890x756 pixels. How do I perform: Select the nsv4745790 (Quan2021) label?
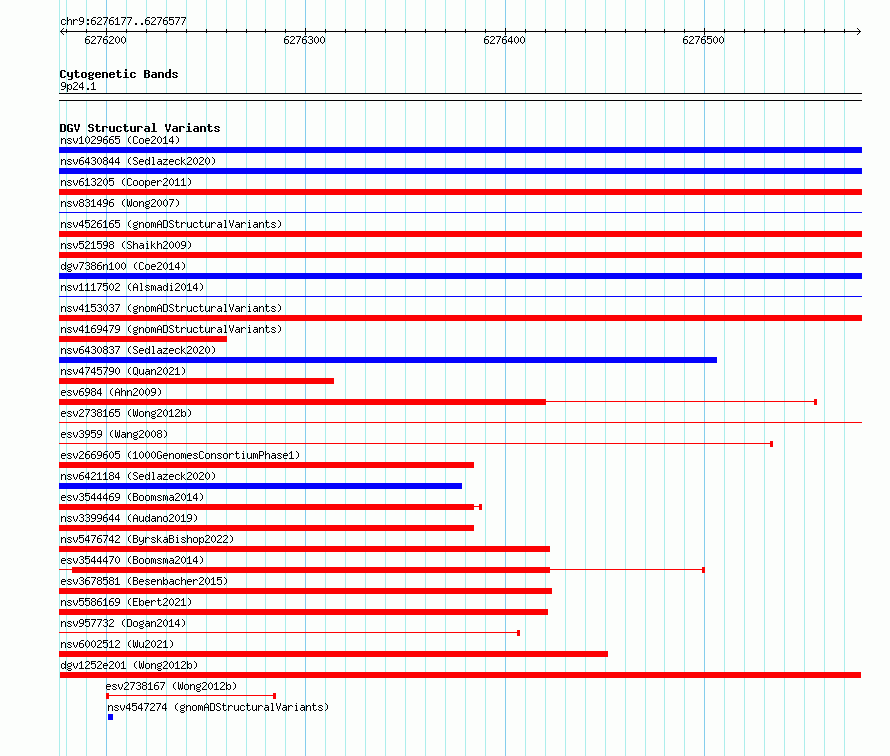123,371
